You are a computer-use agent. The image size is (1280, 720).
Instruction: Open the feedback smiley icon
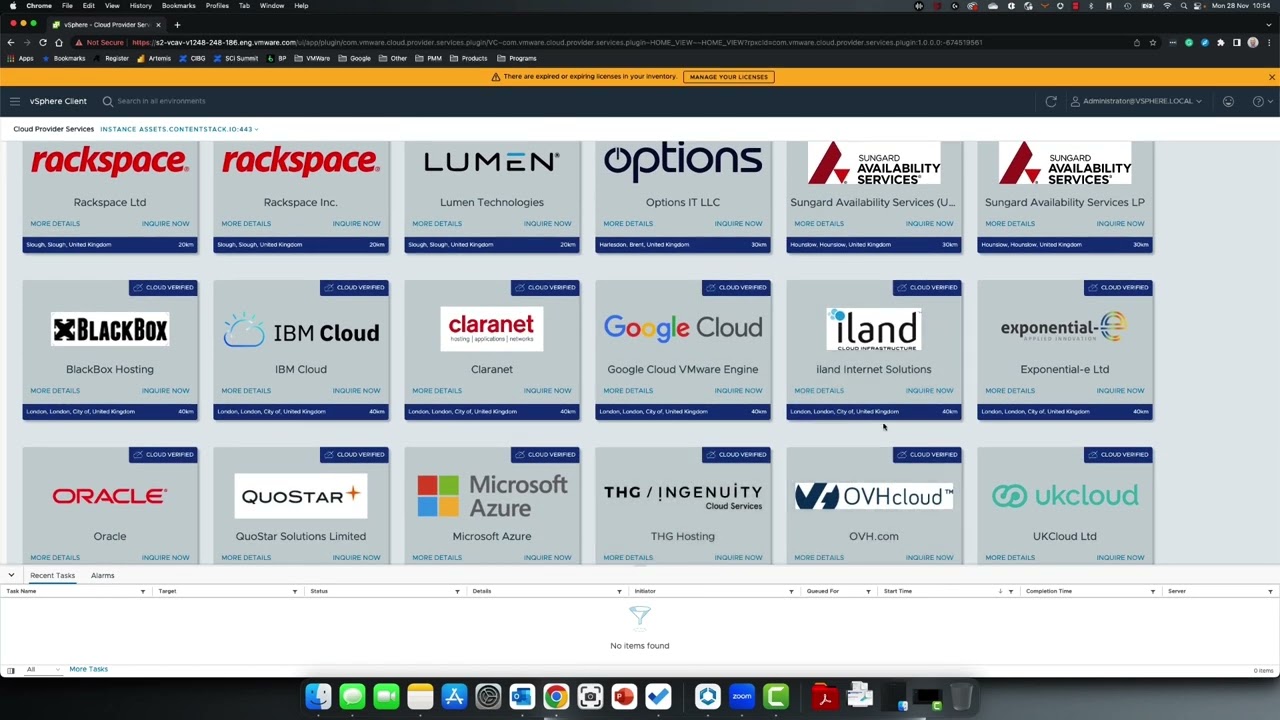pyautogui.click(x=1228, y=101)
